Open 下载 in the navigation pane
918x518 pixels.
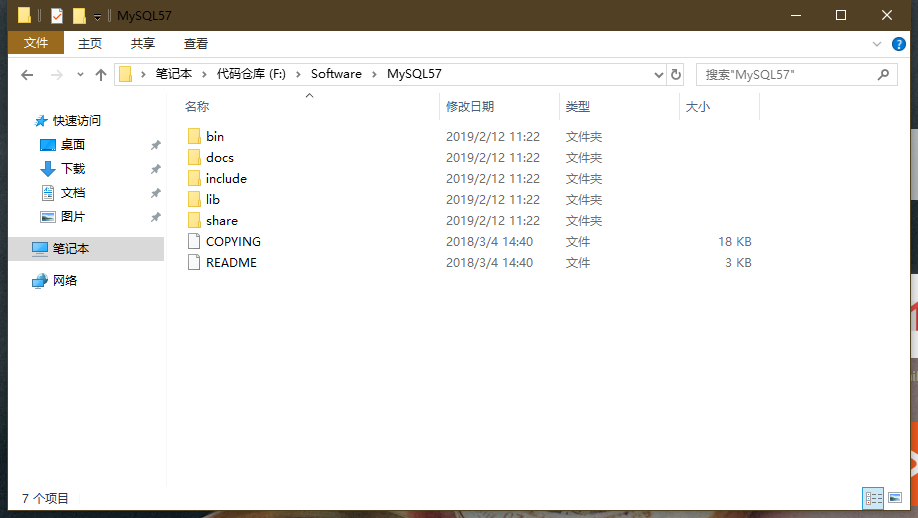click(73, 169)
